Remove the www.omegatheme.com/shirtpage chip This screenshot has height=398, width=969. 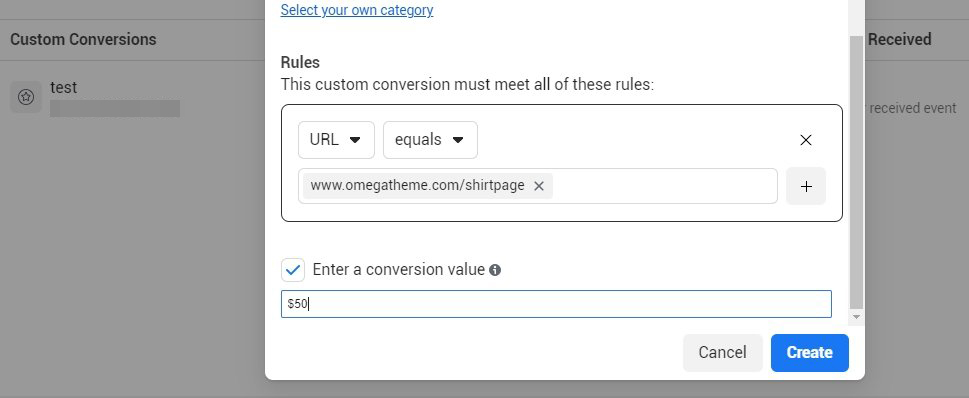pos(539,186)
